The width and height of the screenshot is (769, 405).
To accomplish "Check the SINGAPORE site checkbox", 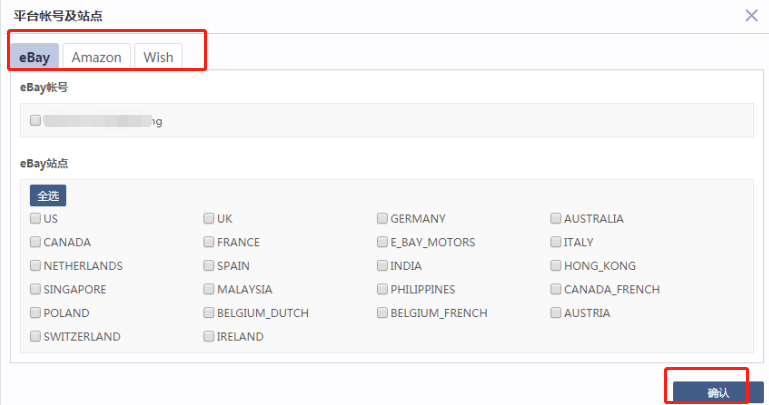I will (x=35, y=289).
